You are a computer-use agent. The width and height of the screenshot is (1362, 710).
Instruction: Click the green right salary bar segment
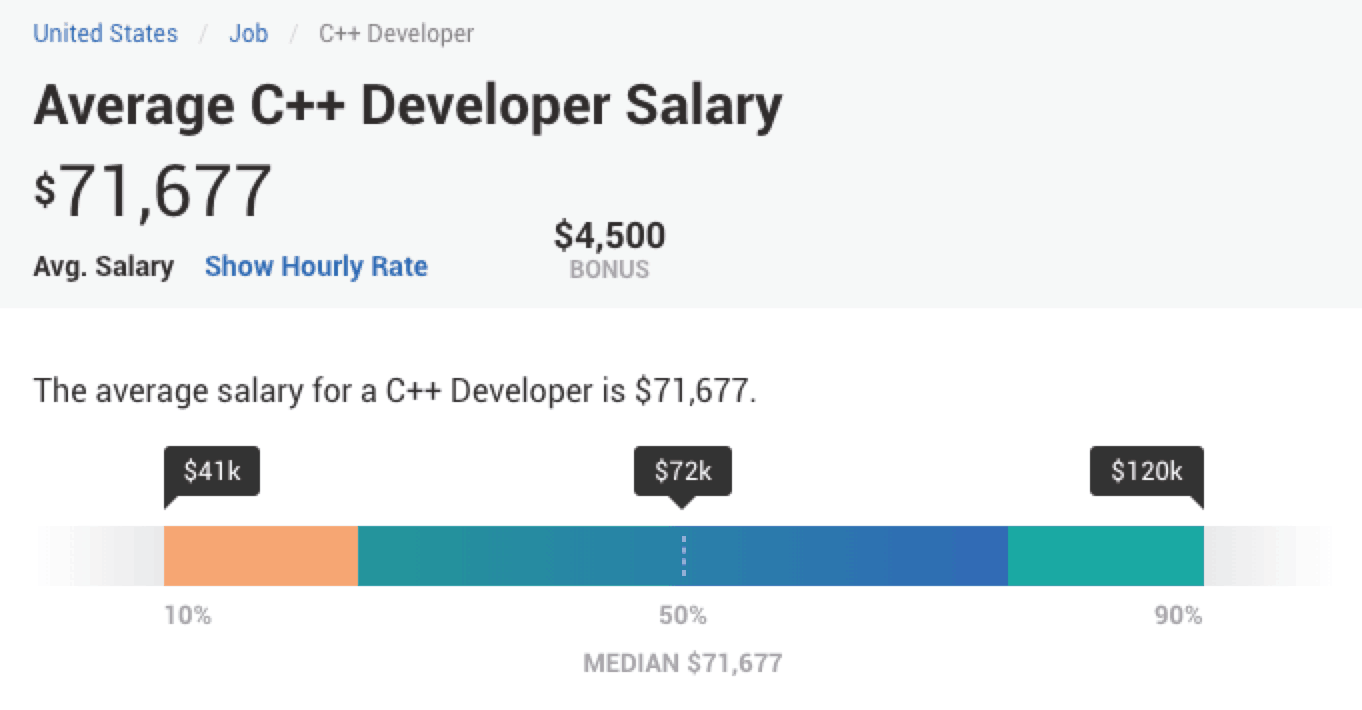[x=1105, y=555]
